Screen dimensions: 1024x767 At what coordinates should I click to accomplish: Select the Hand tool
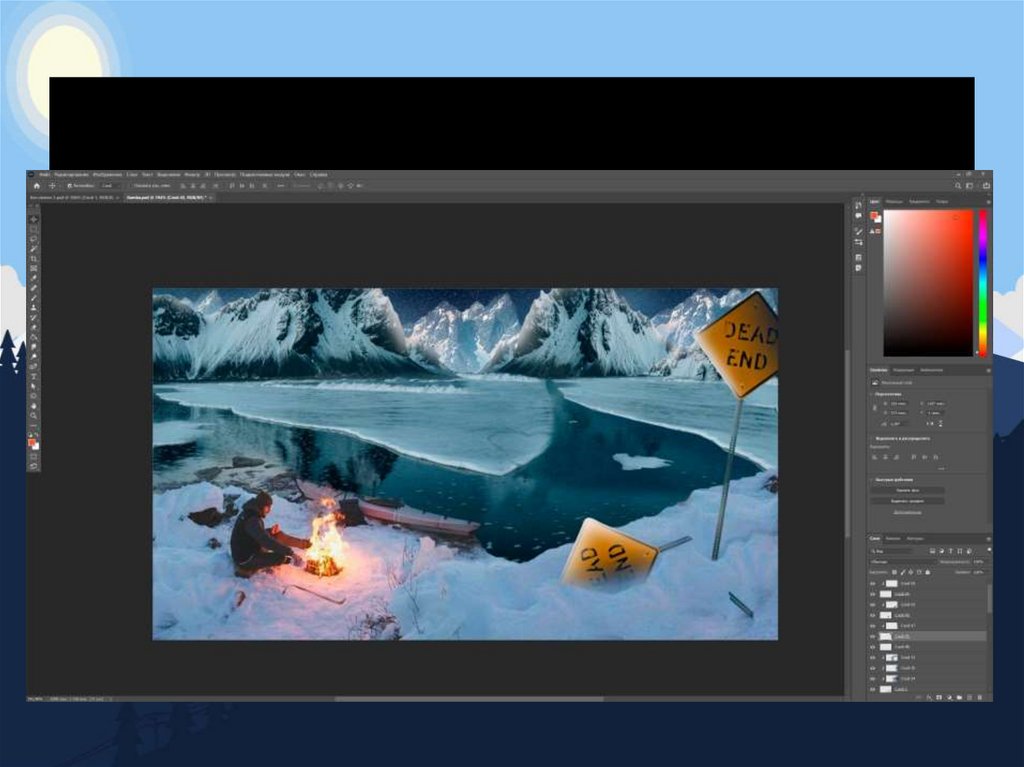pyautogui.click(x=34, y=405)
